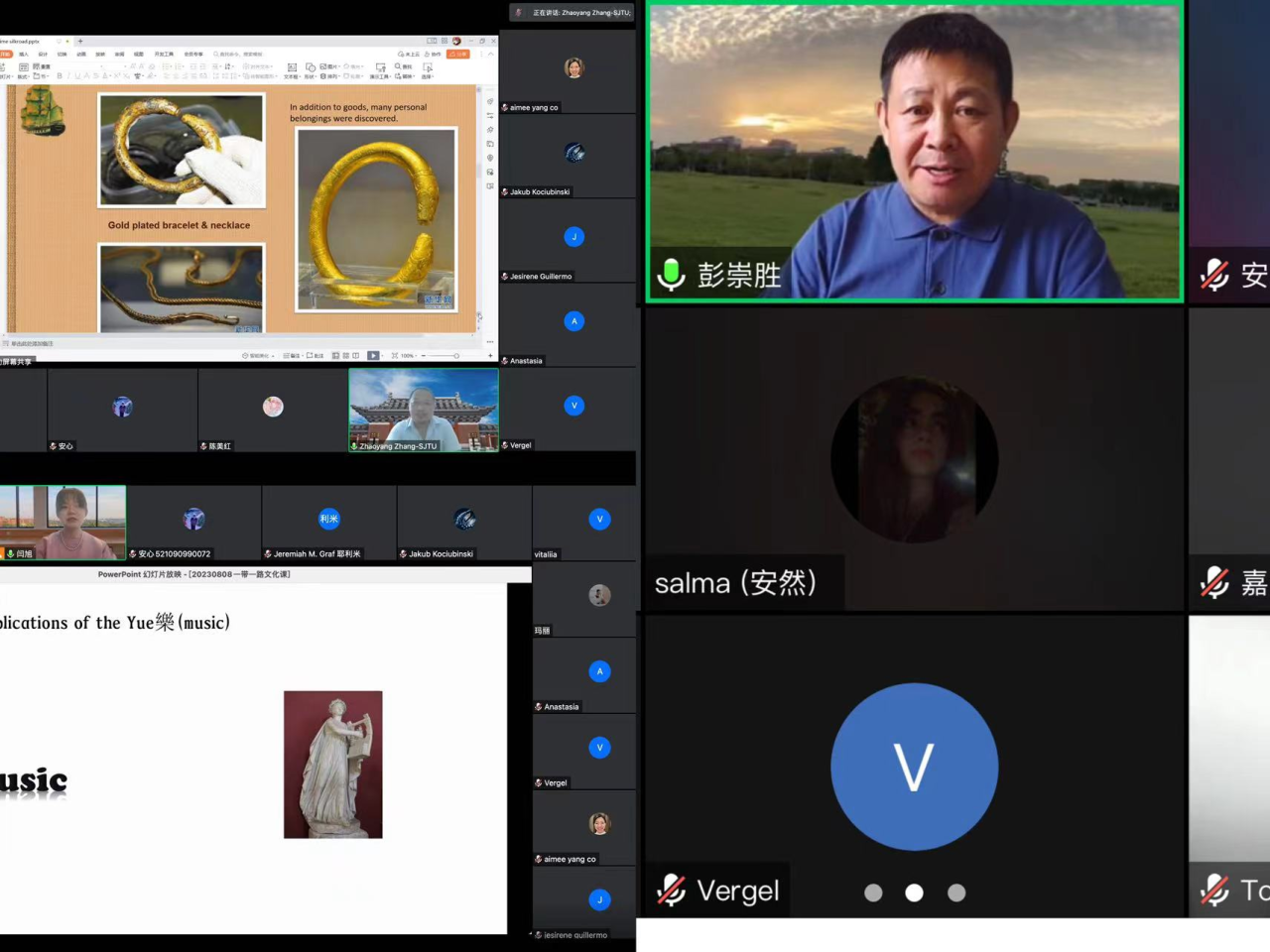Viewport: 1270px width, 952px height.
Task: Open the 会员专享 member tab
Action: coord(193,54)
